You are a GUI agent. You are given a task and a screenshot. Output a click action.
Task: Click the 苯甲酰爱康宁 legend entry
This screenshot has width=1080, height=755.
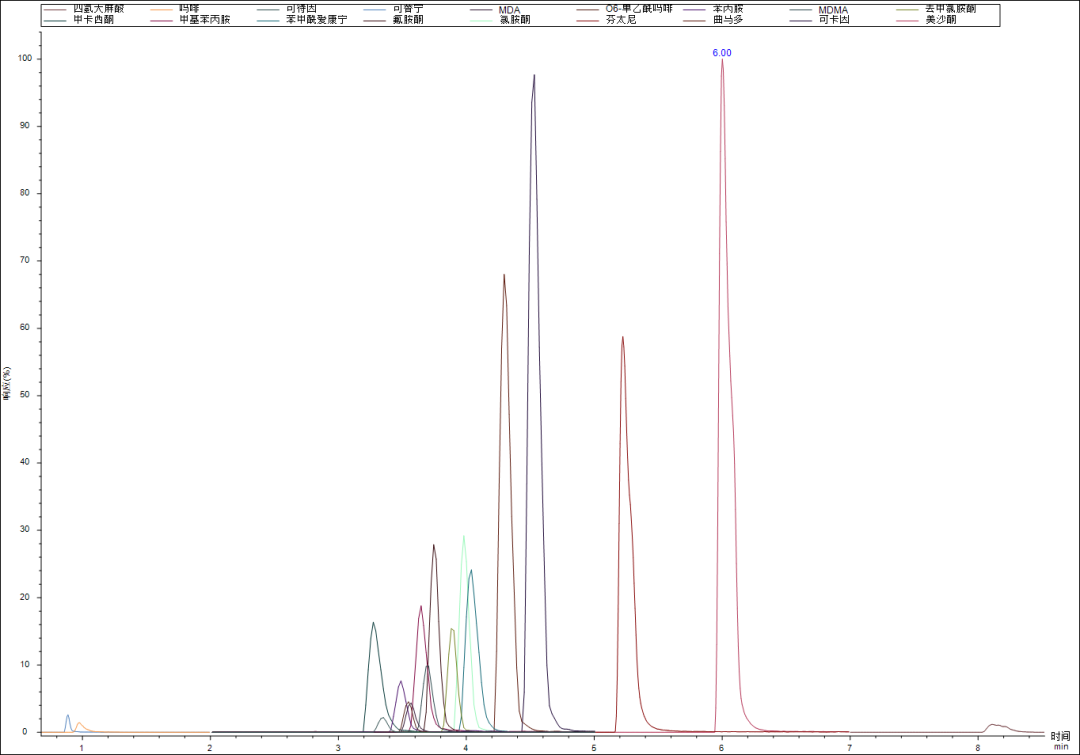coord(302,19)
